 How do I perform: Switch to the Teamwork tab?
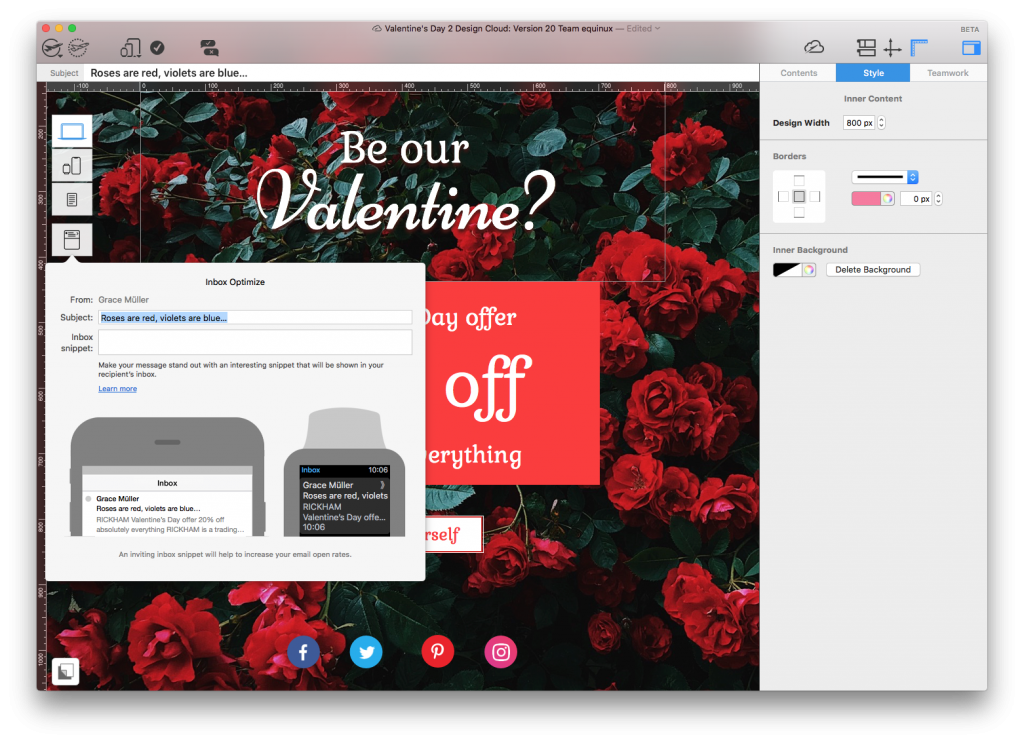[948, 73]
